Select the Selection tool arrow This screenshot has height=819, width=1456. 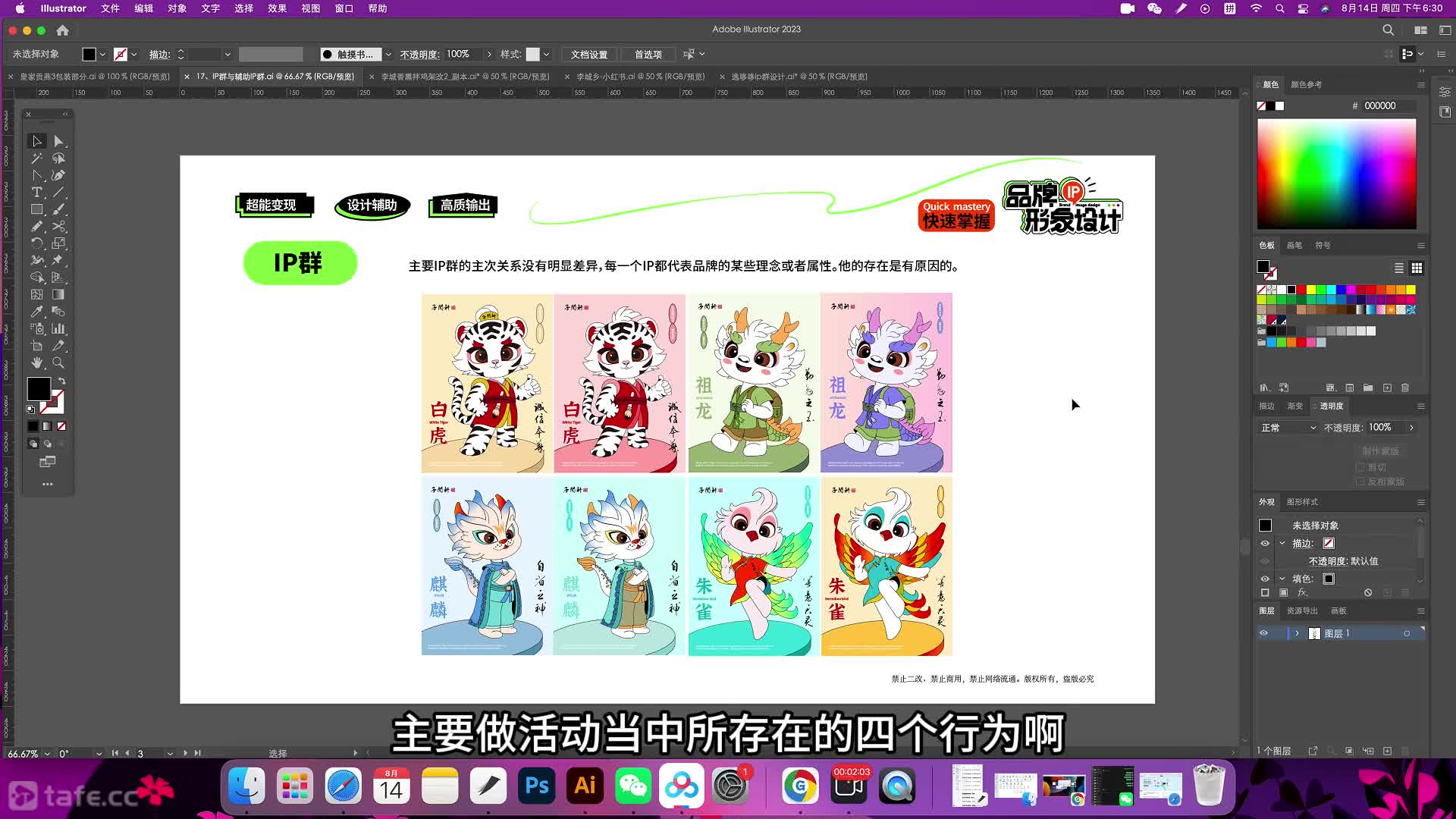[36, 141]
